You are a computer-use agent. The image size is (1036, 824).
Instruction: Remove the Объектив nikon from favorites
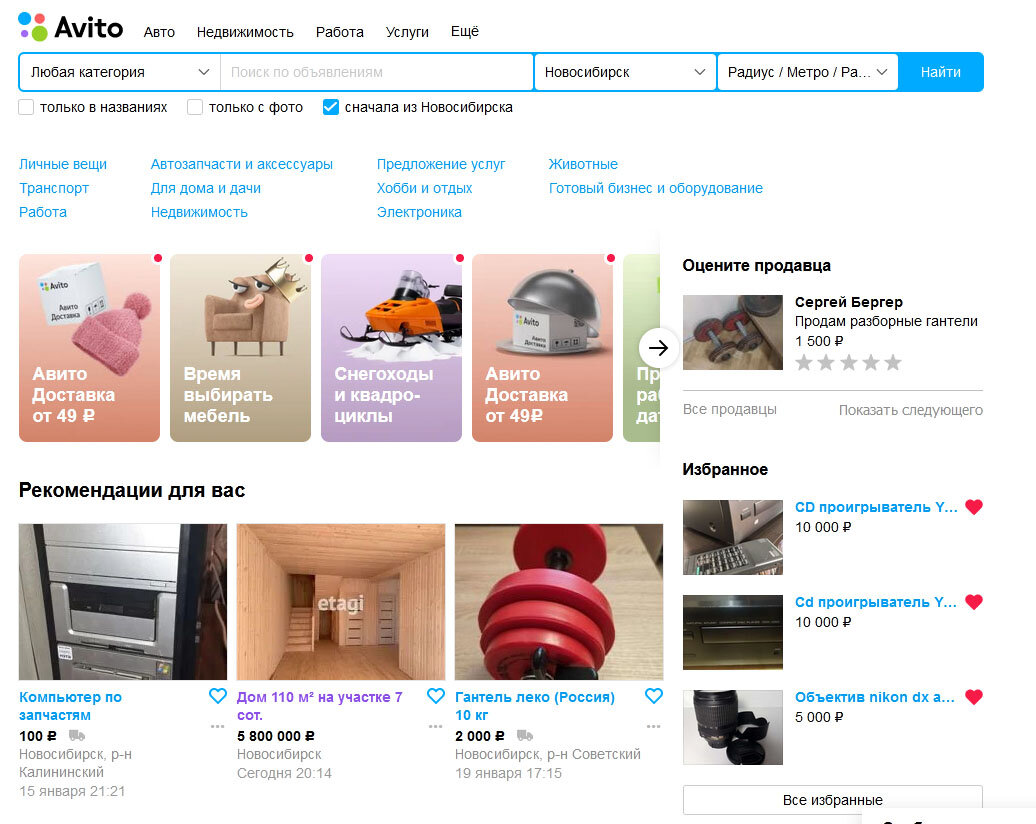click(x=973, y=697)
